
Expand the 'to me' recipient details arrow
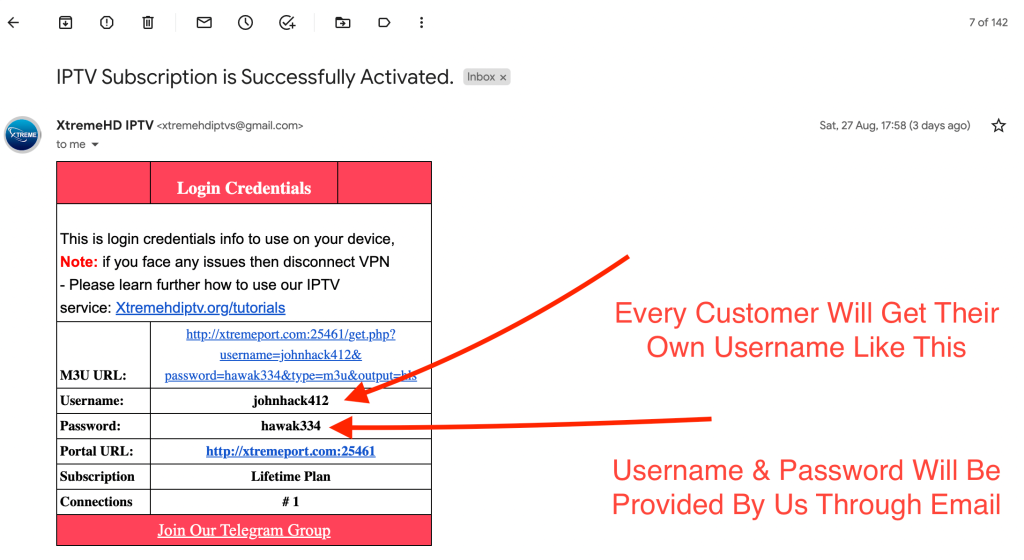[x=95, y=144]
